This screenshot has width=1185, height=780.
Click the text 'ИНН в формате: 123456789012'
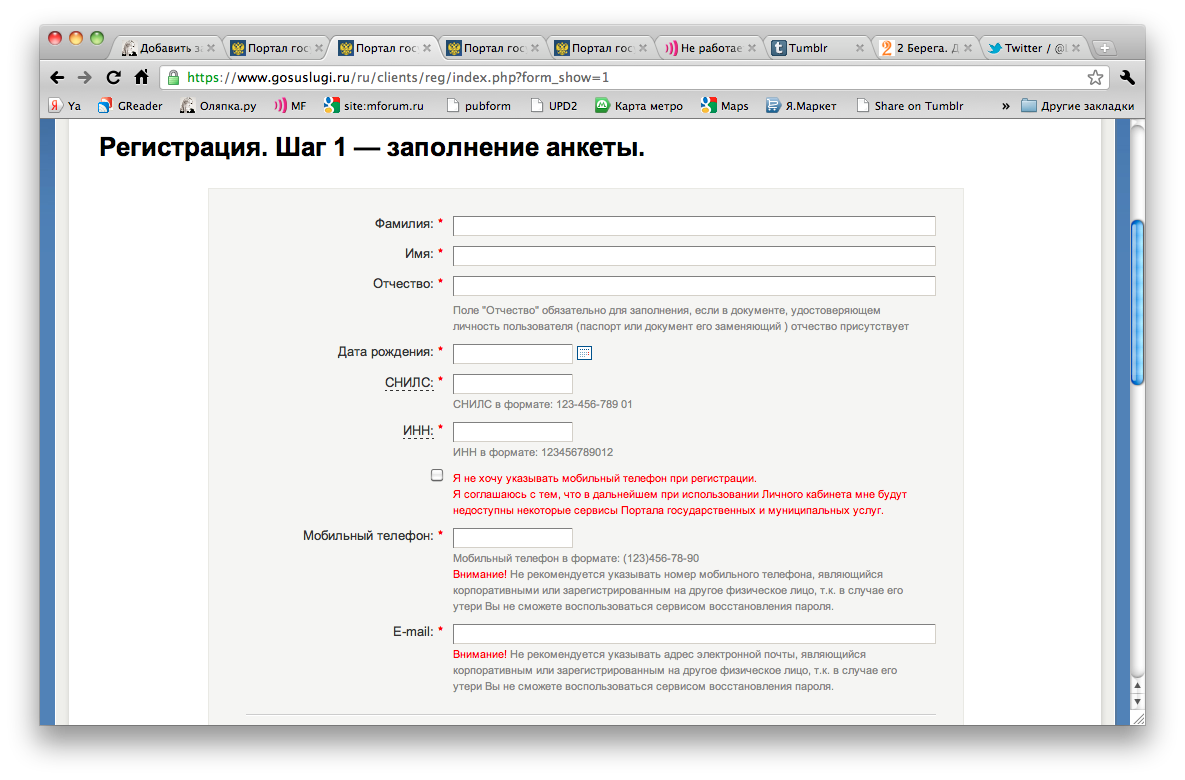click(533, 452)
